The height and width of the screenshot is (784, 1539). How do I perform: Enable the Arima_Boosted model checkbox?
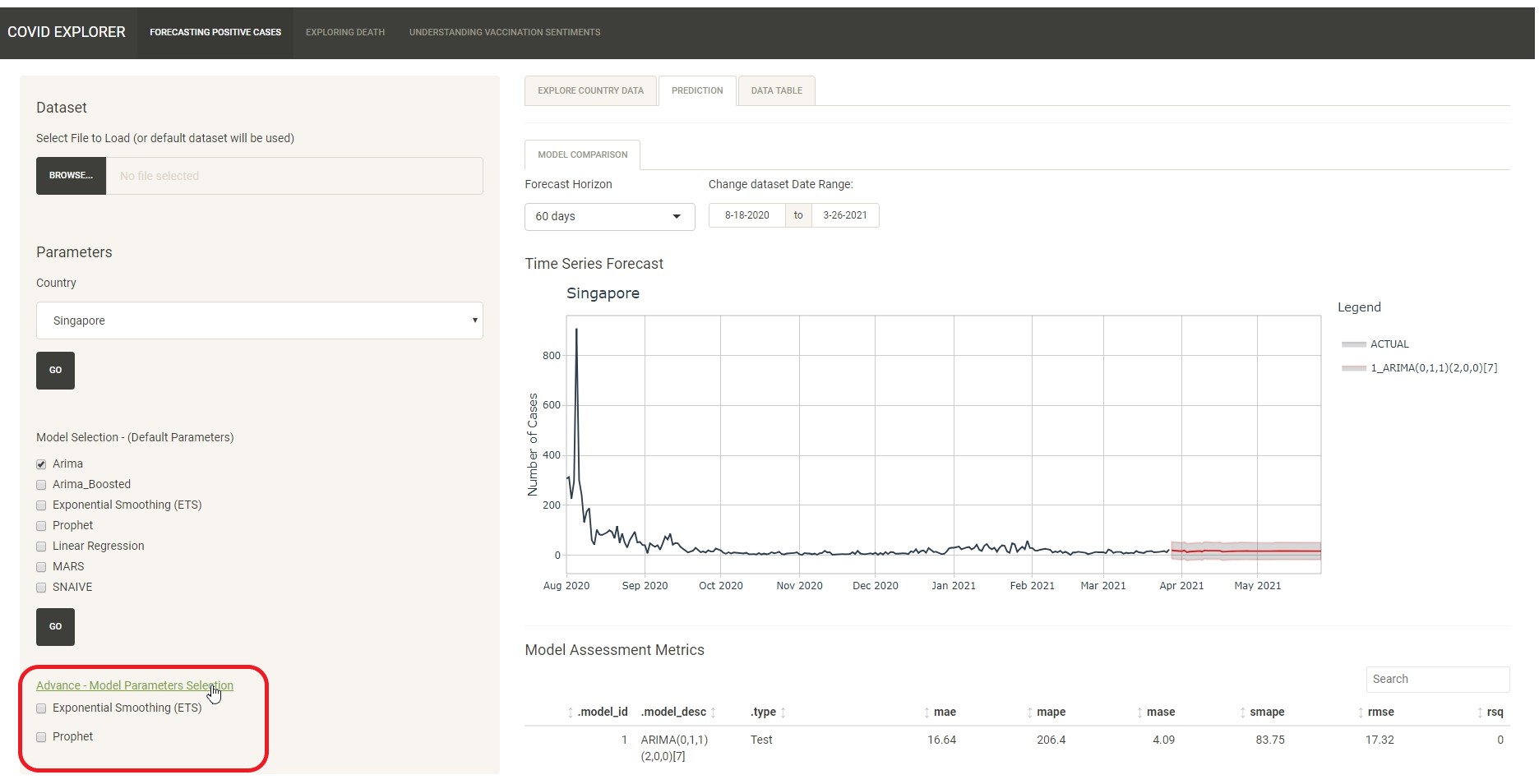(x=41, y=485)
